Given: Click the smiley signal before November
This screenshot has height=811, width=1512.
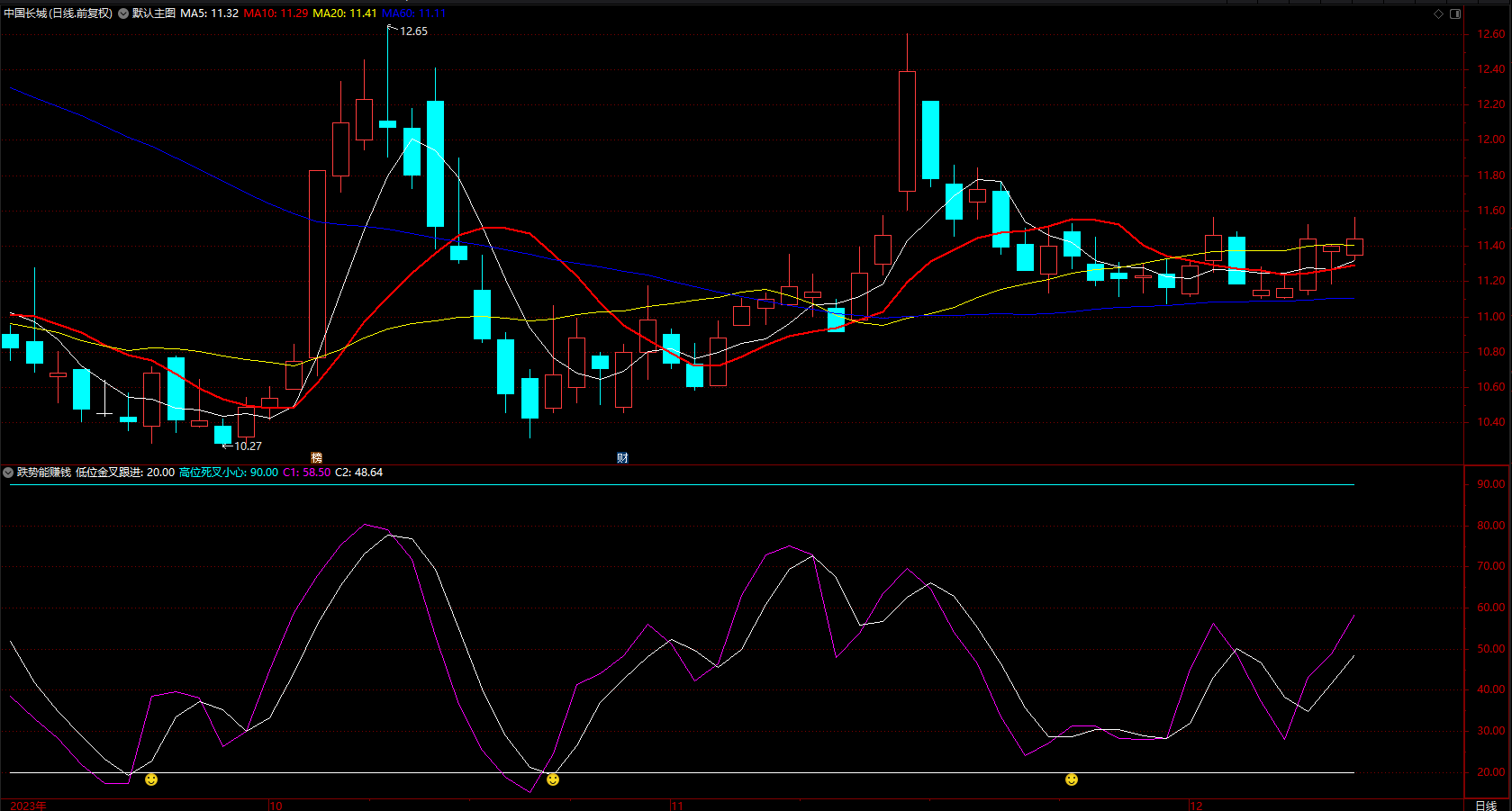Looking at the screenshot, I should click(x=553, y=779).
